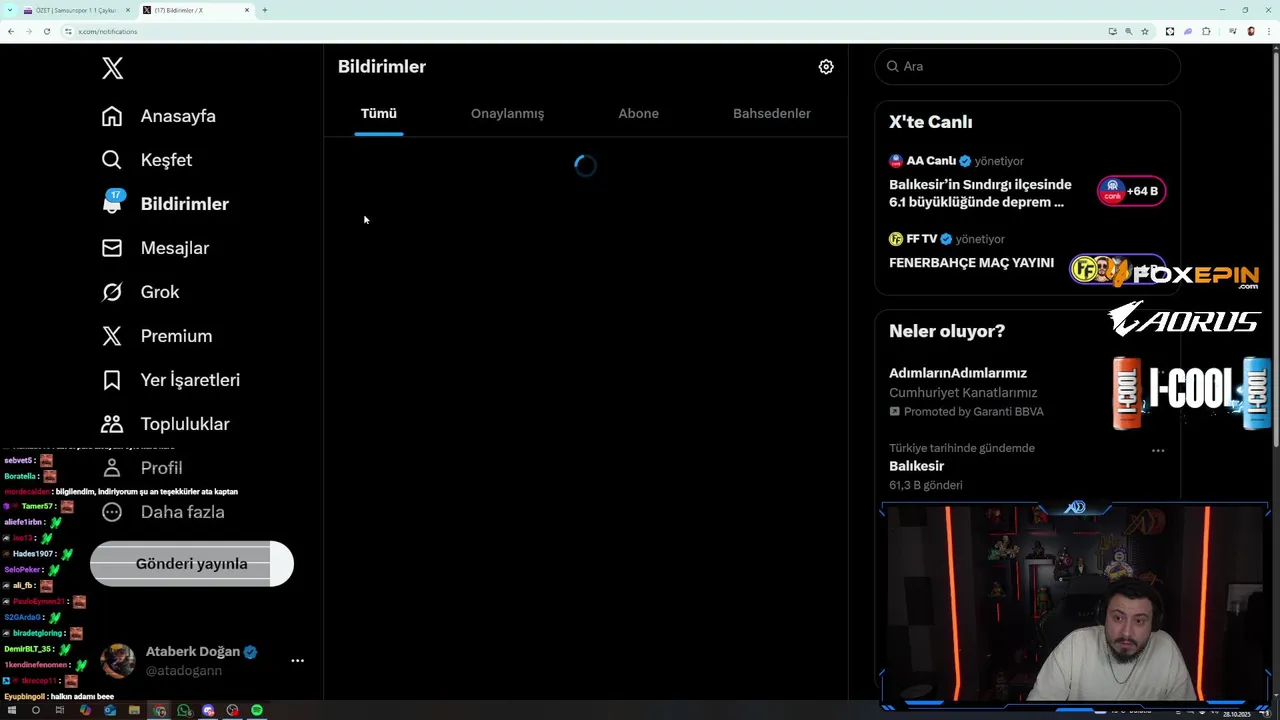Open FENERBAHÇE MAÇ YAYINI live stream

point(971,263)
